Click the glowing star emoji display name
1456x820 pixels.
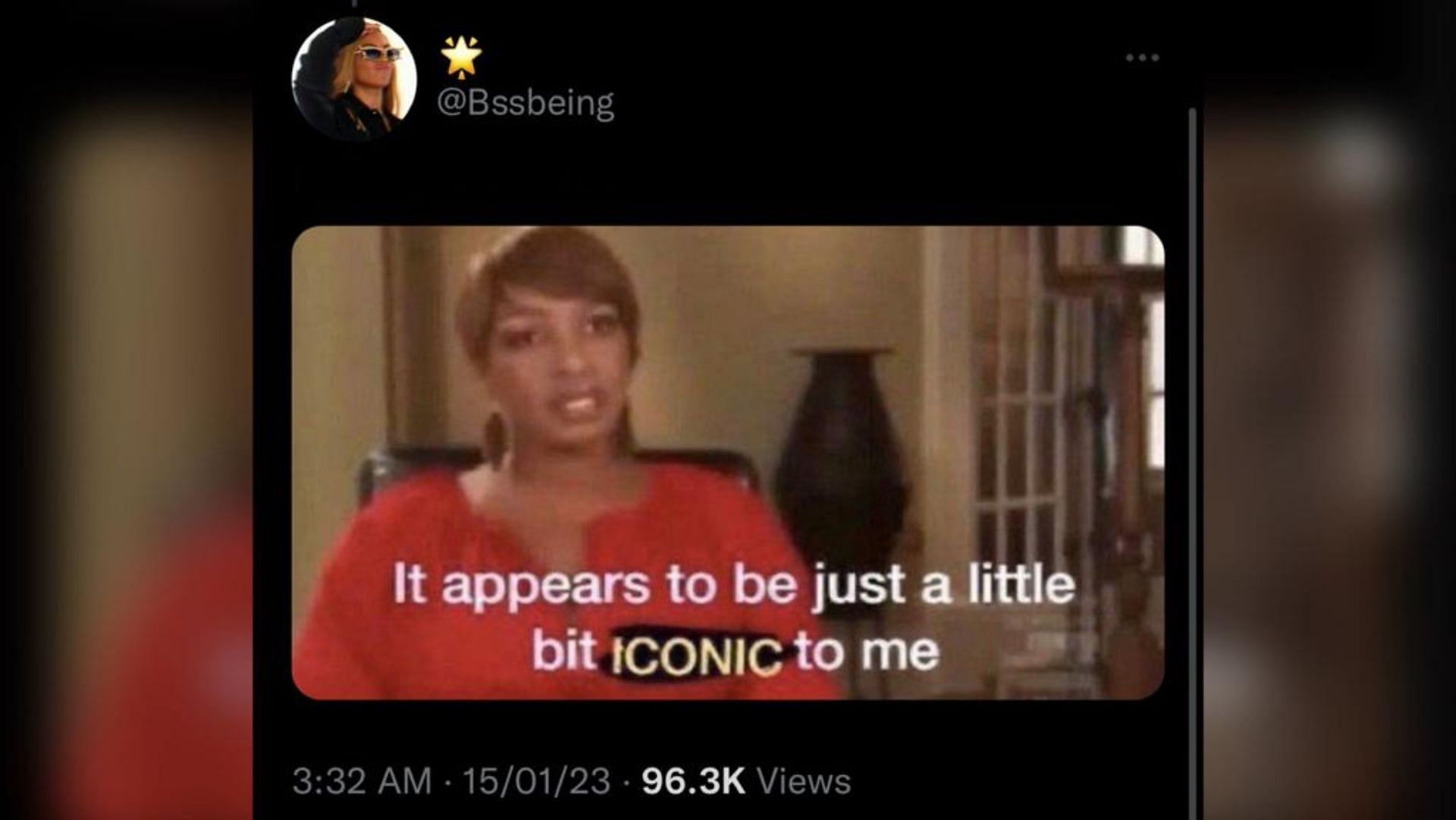point(462,57)
